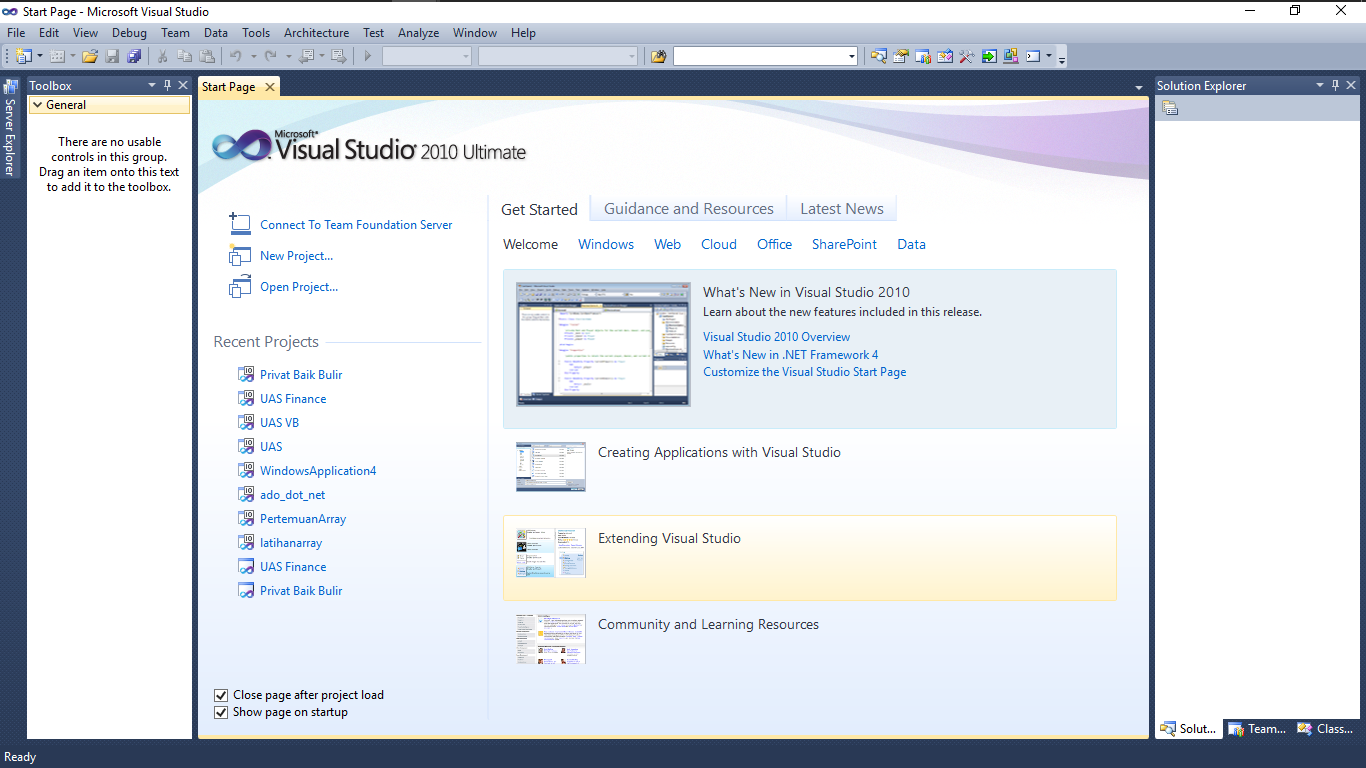Select the Cloud category link

tap(719, 244)
